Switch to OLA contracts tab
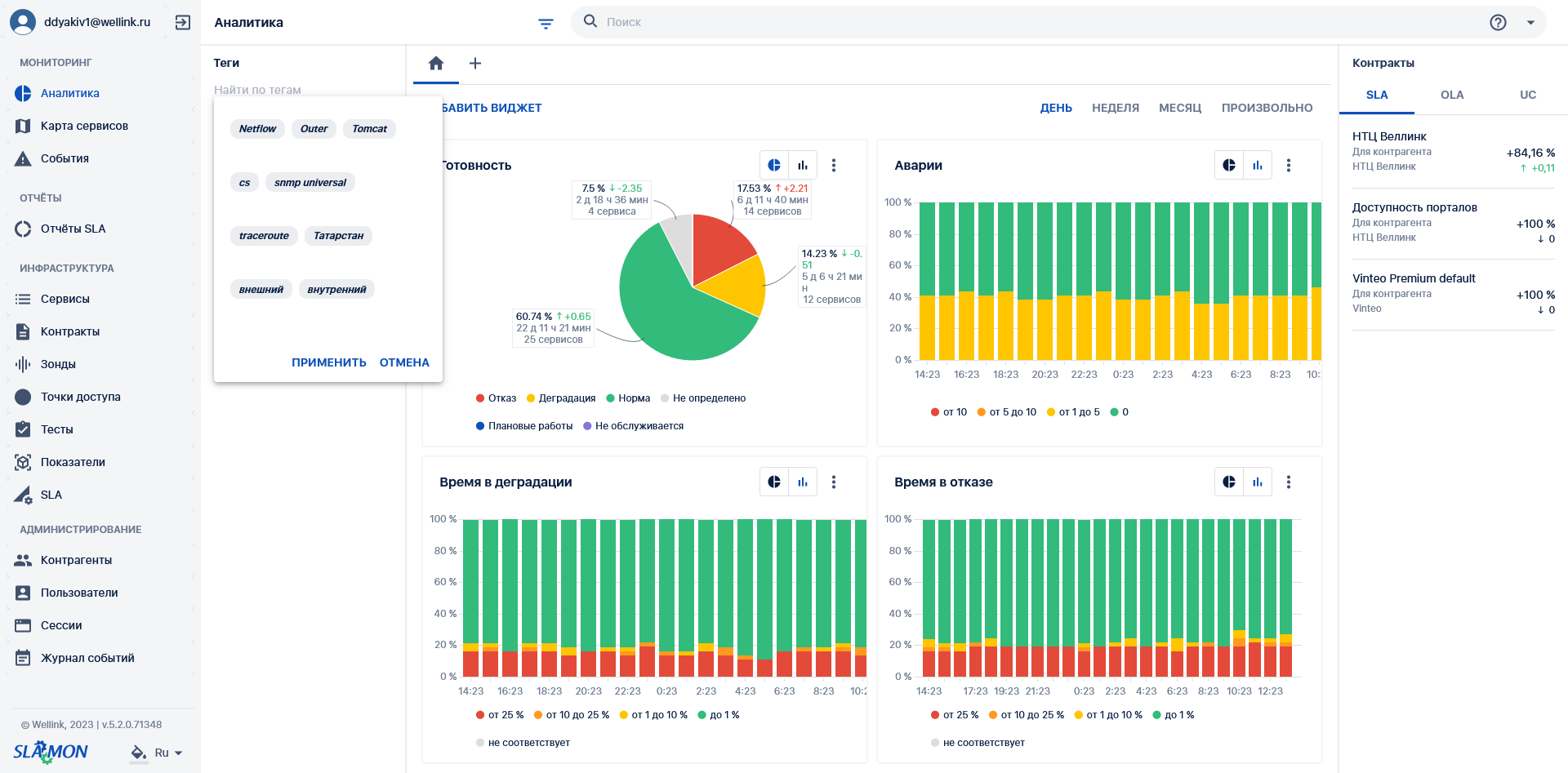The height and width of the screenshot is (773, 1568). (1452, 95)
